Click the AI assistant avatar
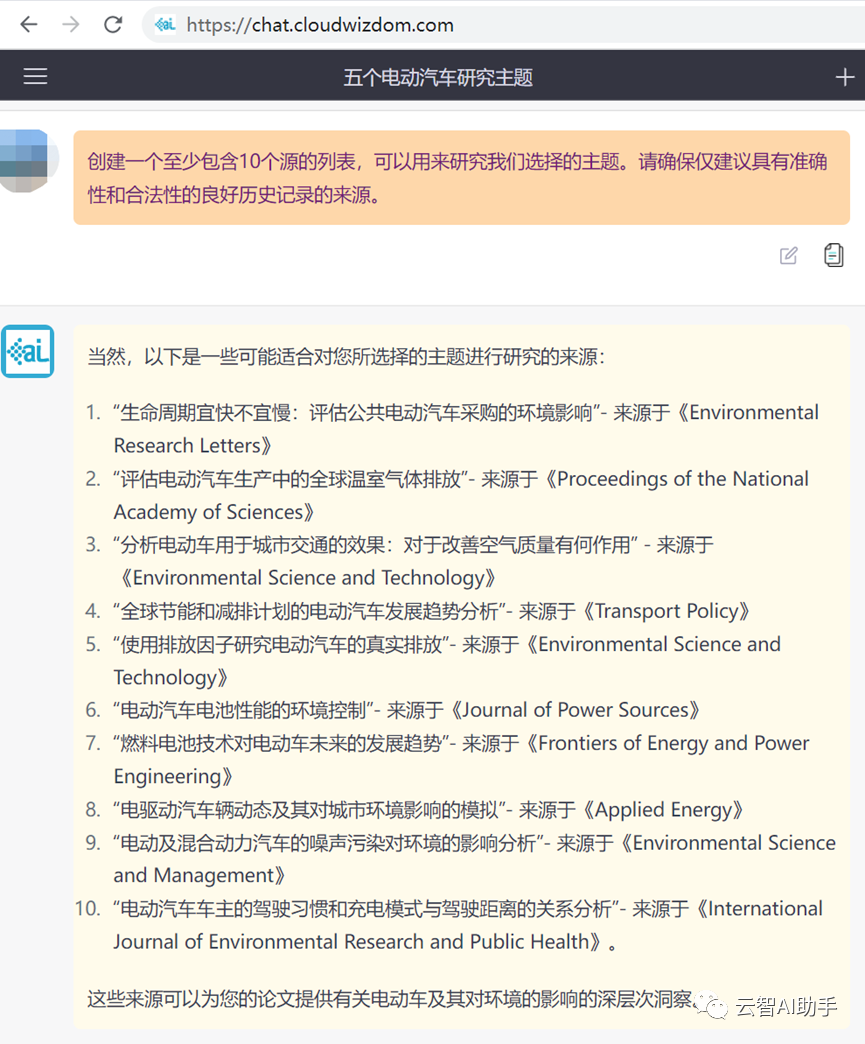 click(x=27, y=352)
